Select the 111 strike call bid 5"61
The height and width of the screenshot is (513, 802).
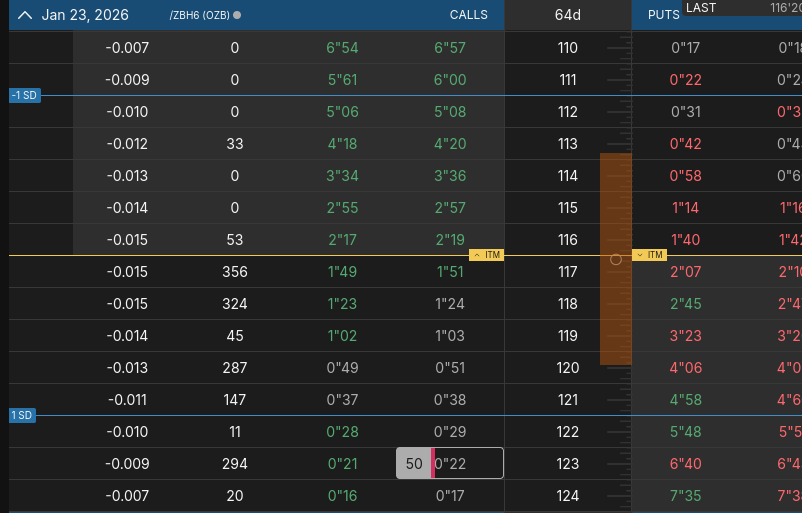(x=342, y=80)
